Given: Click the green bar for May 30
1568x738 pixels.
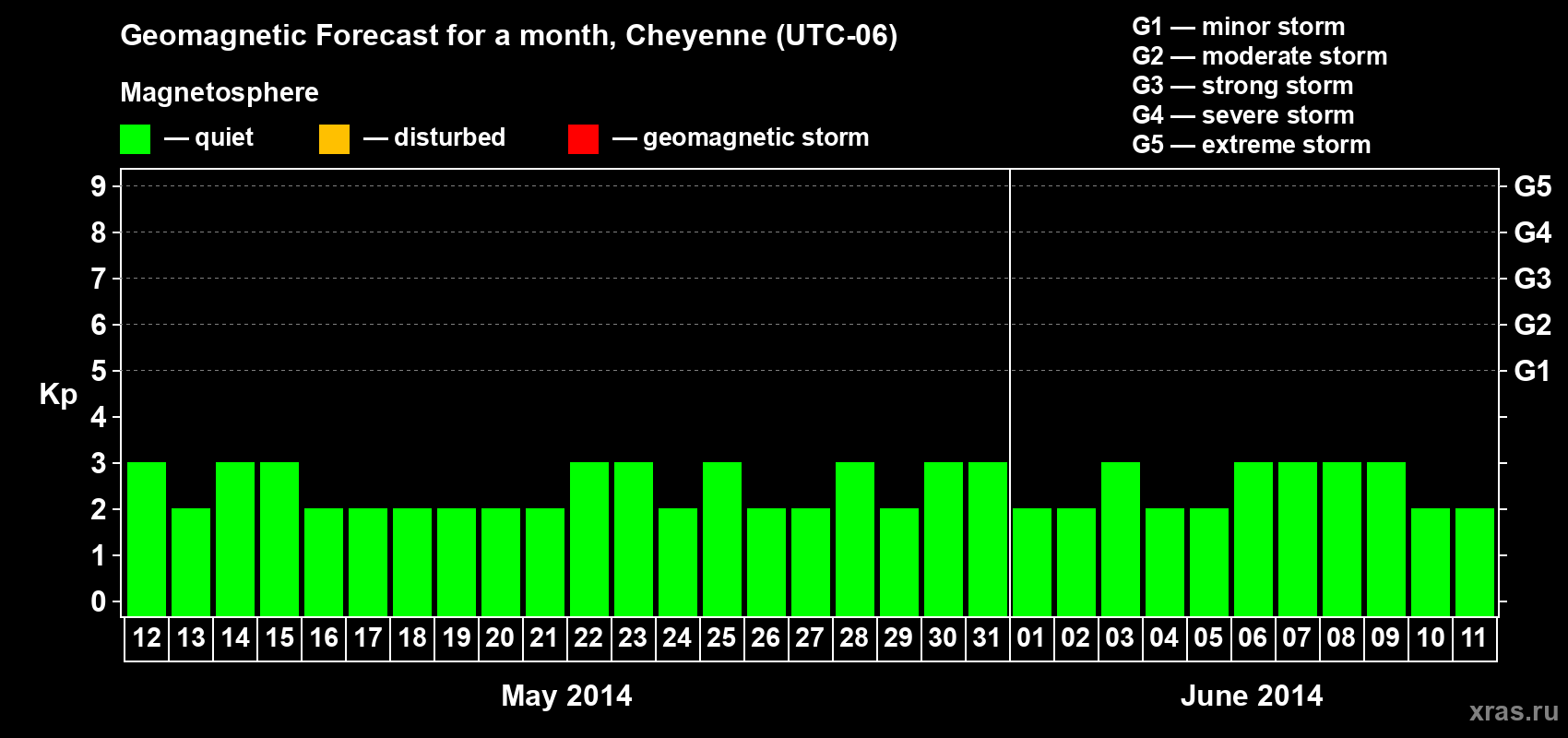Looking at the screenshot, I should pos(944,539).
